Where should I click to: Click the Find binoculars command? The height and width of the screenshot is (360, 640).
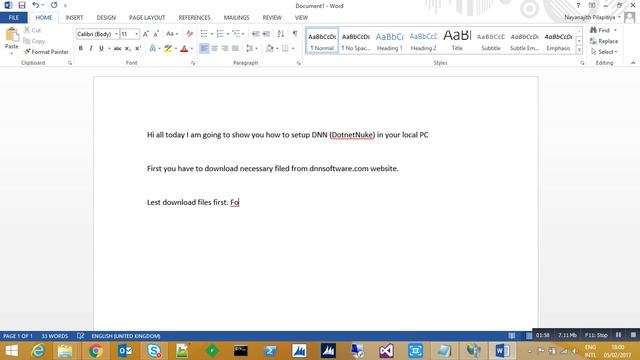(x=600, y=30)
